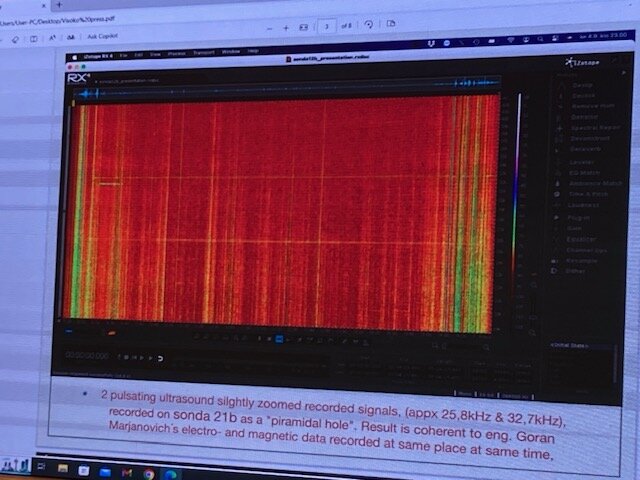The image size is (640, 480).
Task: Click the PDF file path address bar
Action: (57, 21)
